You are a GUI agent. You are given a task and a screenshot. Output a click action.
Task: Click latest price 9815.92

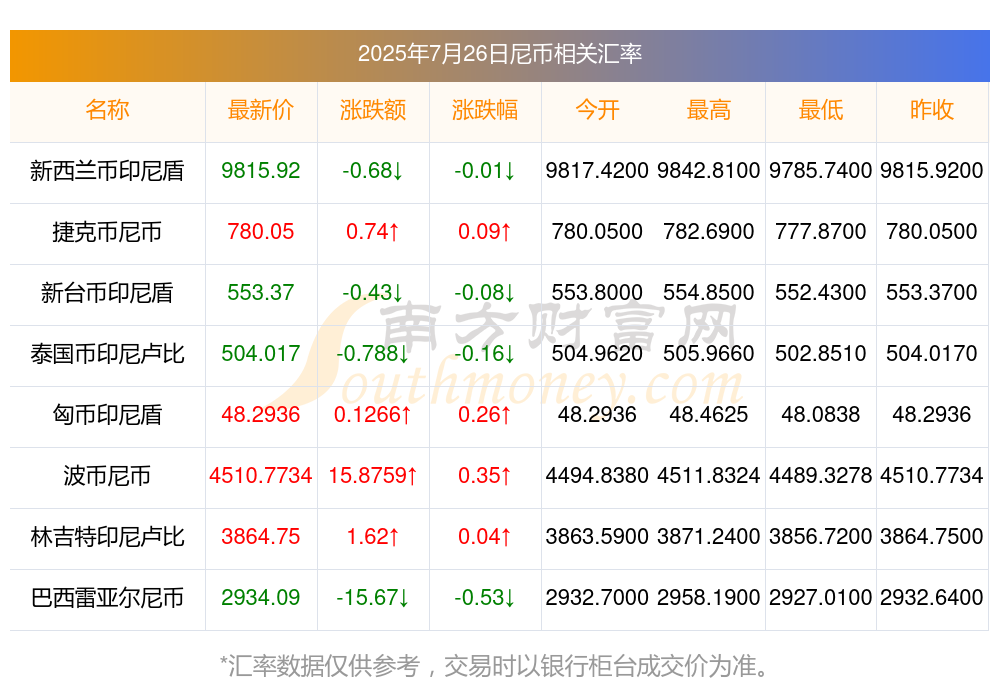click(261, 170)
